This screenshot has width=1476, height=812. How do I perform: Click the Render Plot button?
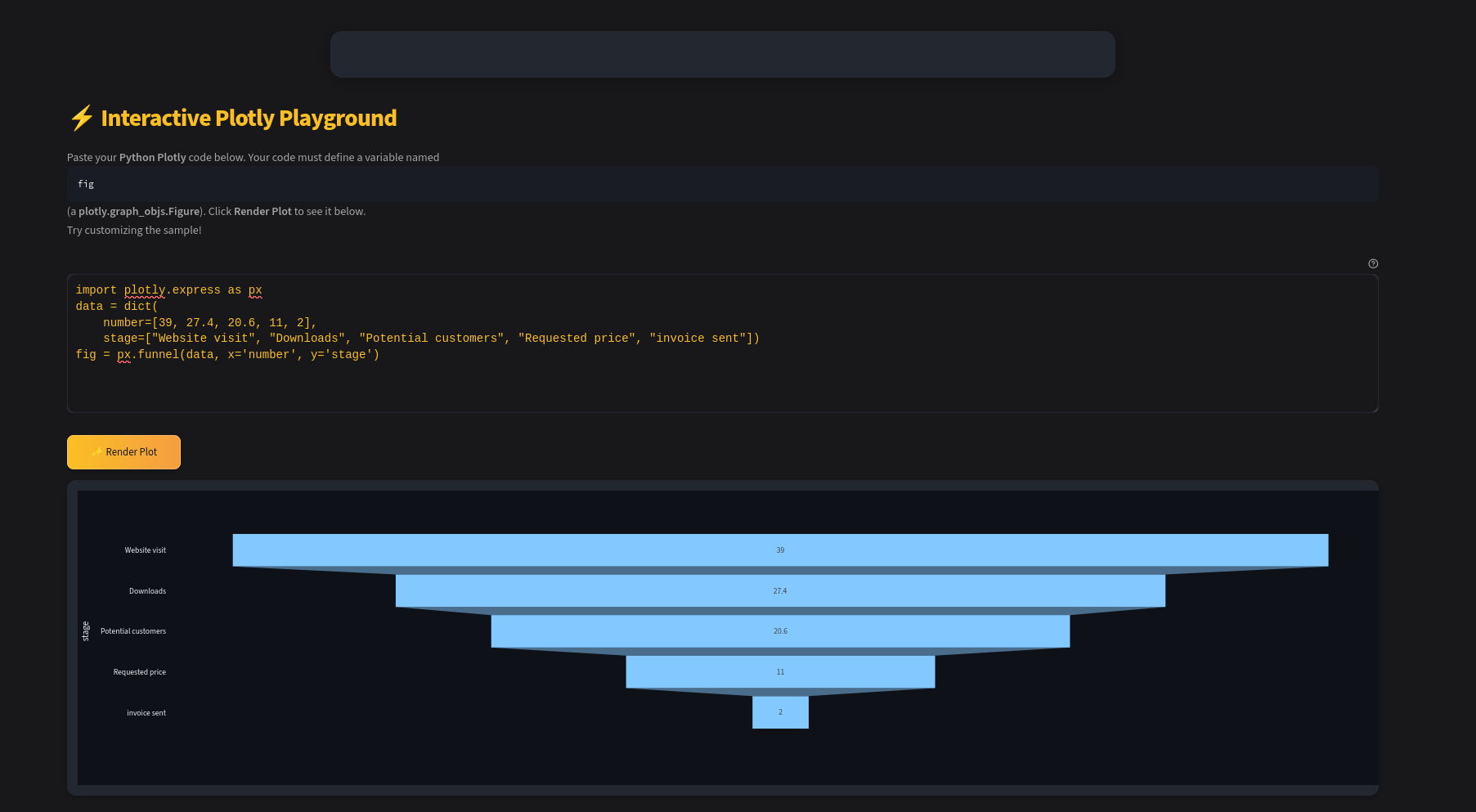click(123, 452)
